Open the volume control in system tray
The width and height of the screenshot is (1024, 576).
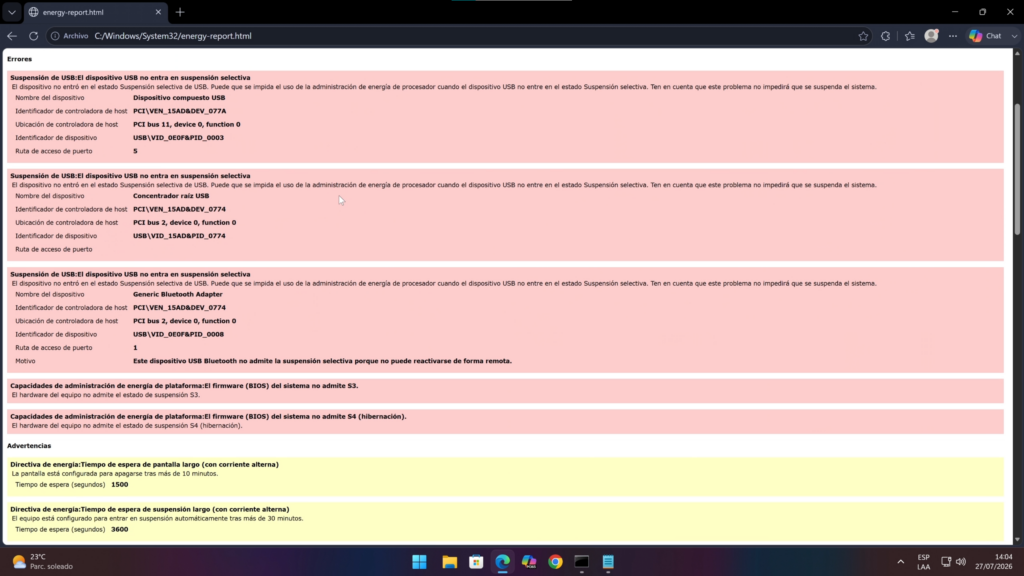point(961,562)
